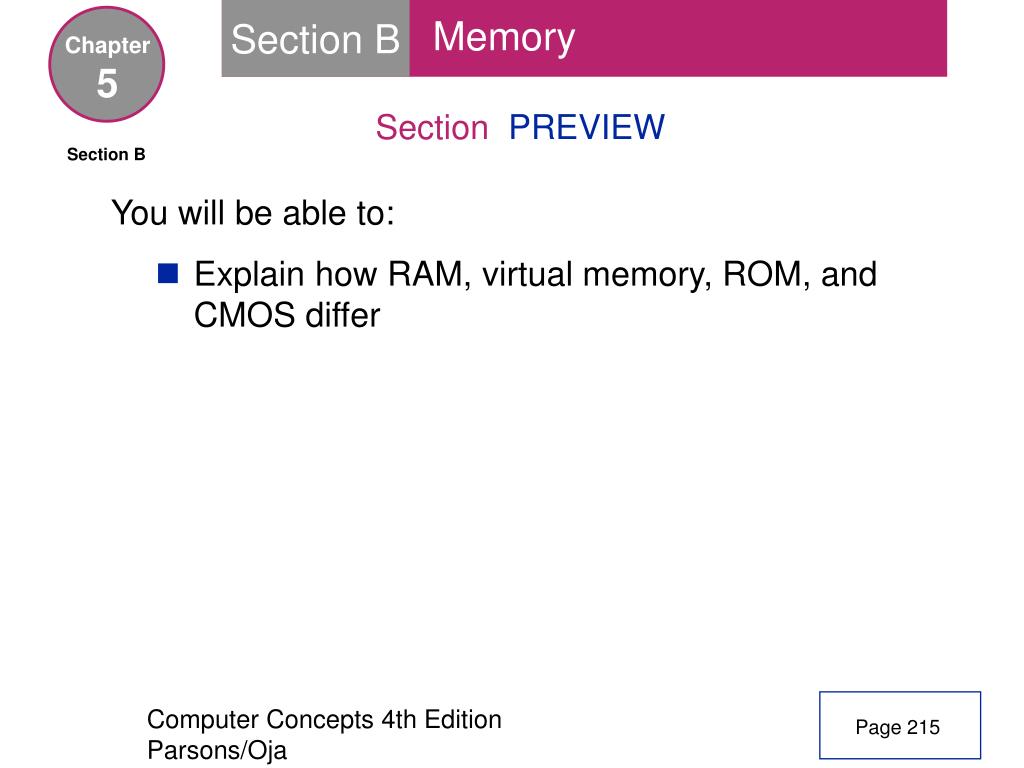Click the Computer Concepts 4th Edition footer
This screenshot has width=1024, height=768.
(x=324, y=720)
